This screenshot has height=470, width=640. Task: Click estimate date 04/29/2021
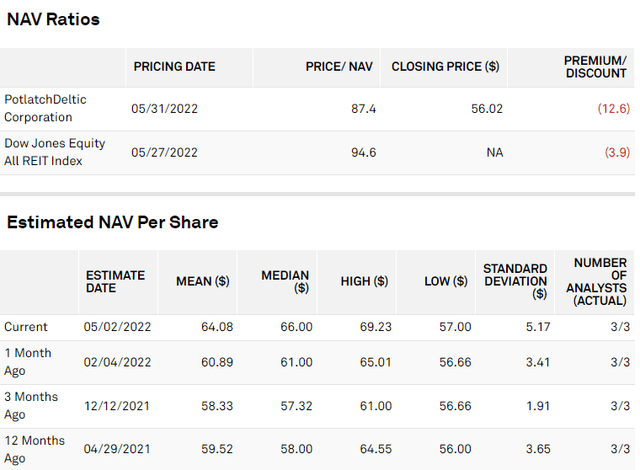(117, 449)
